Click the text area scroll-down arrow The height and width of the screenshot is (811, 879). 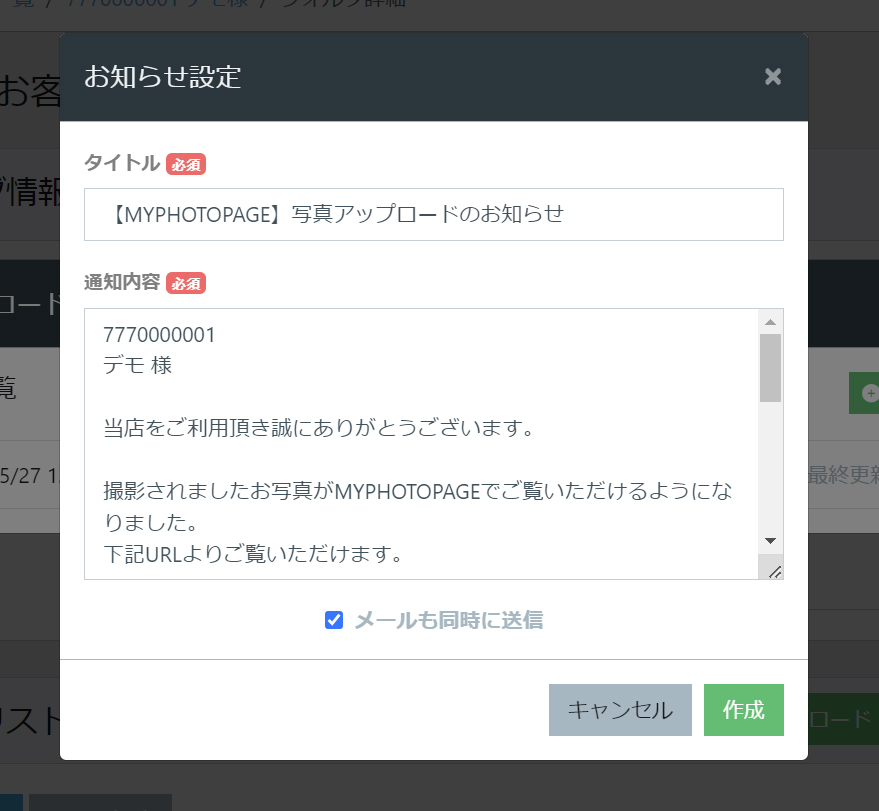pos(770,540)
